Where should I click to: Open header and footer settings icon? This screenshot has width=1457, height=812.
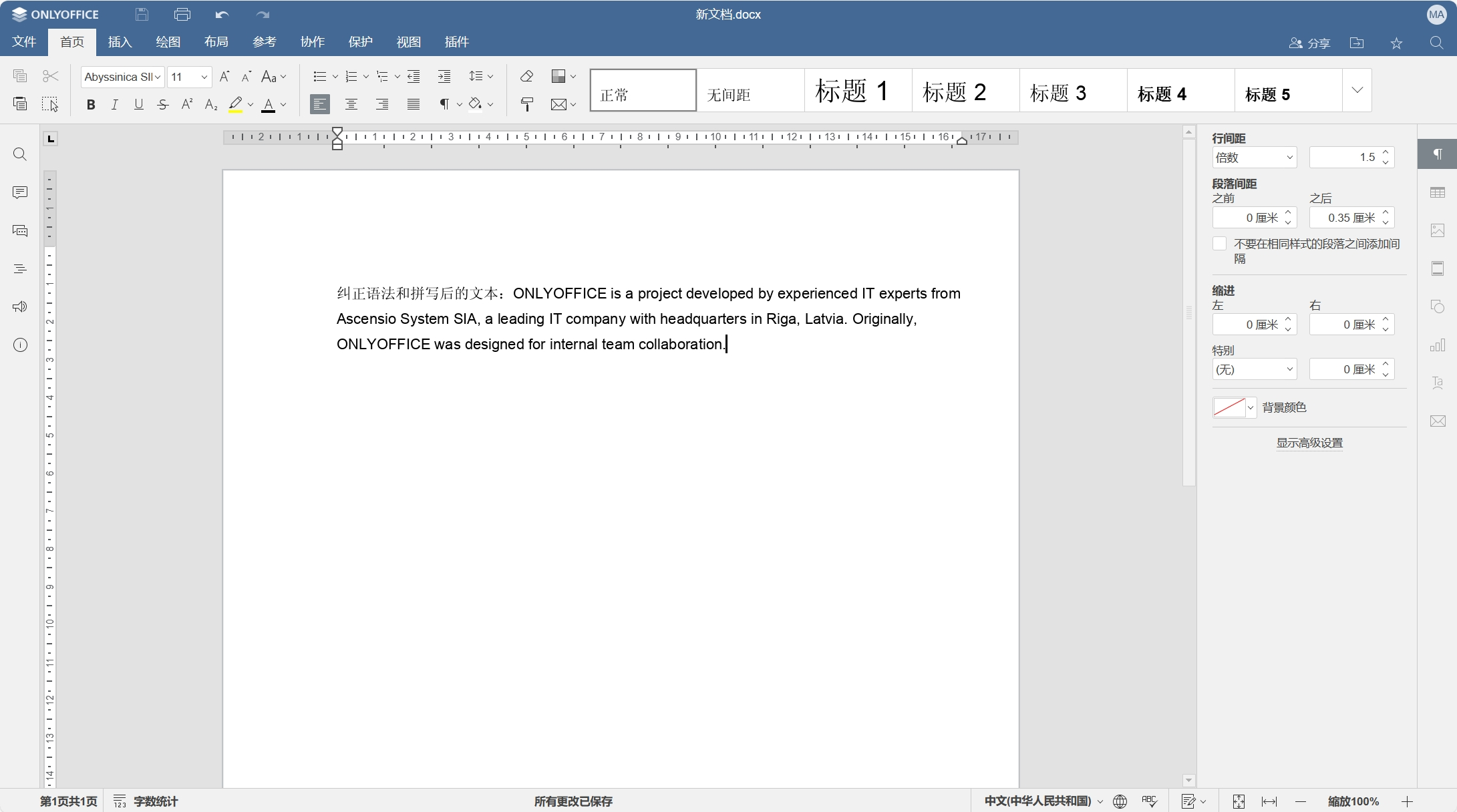coord(1438,268)
